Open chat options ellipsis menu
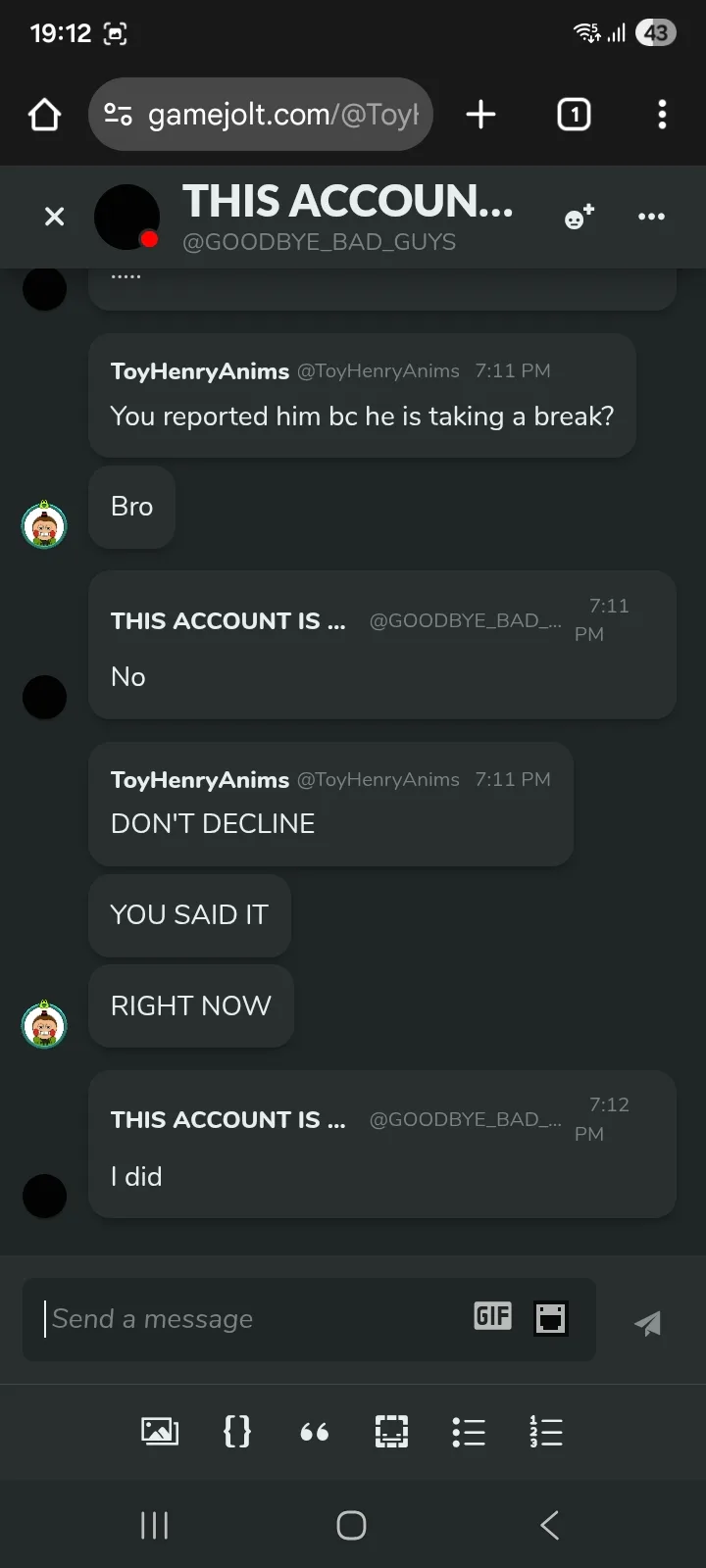 [x=651, y=217]
